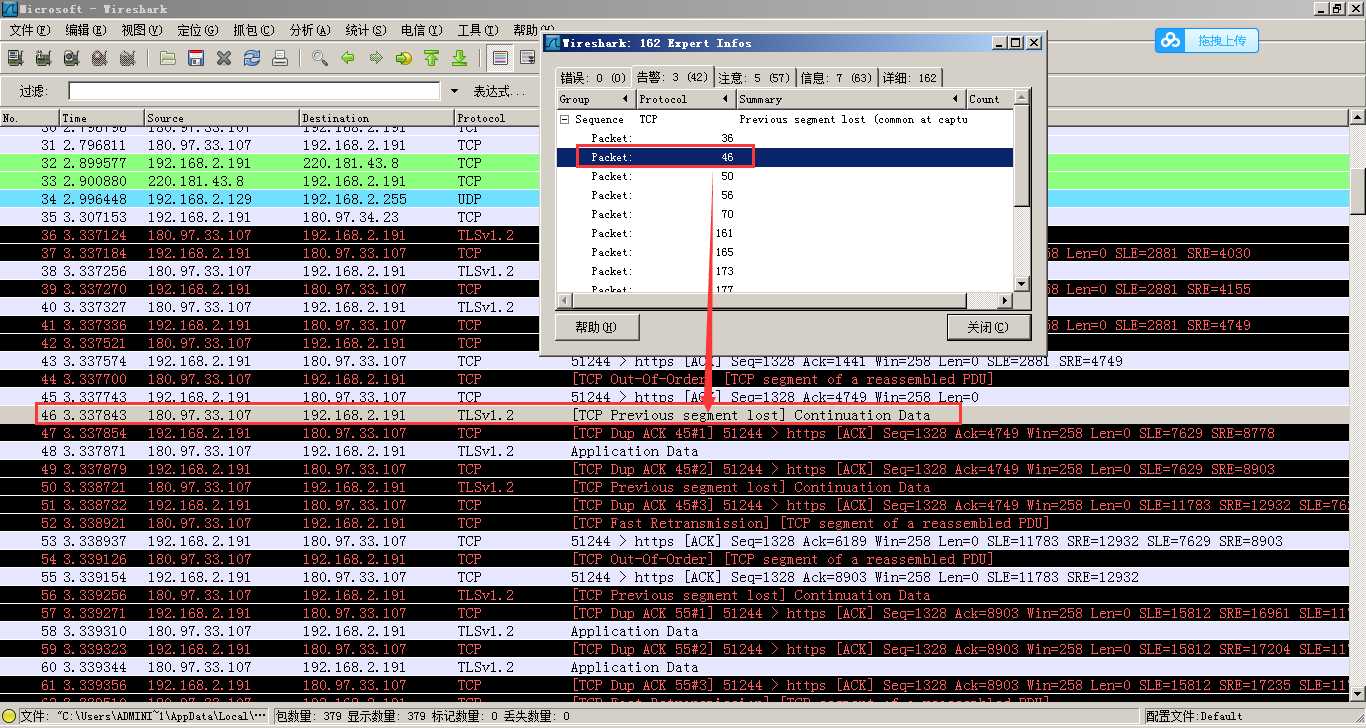
Task: Click the 关闭(C) button in Expert Infos
Action: point(988,327)
